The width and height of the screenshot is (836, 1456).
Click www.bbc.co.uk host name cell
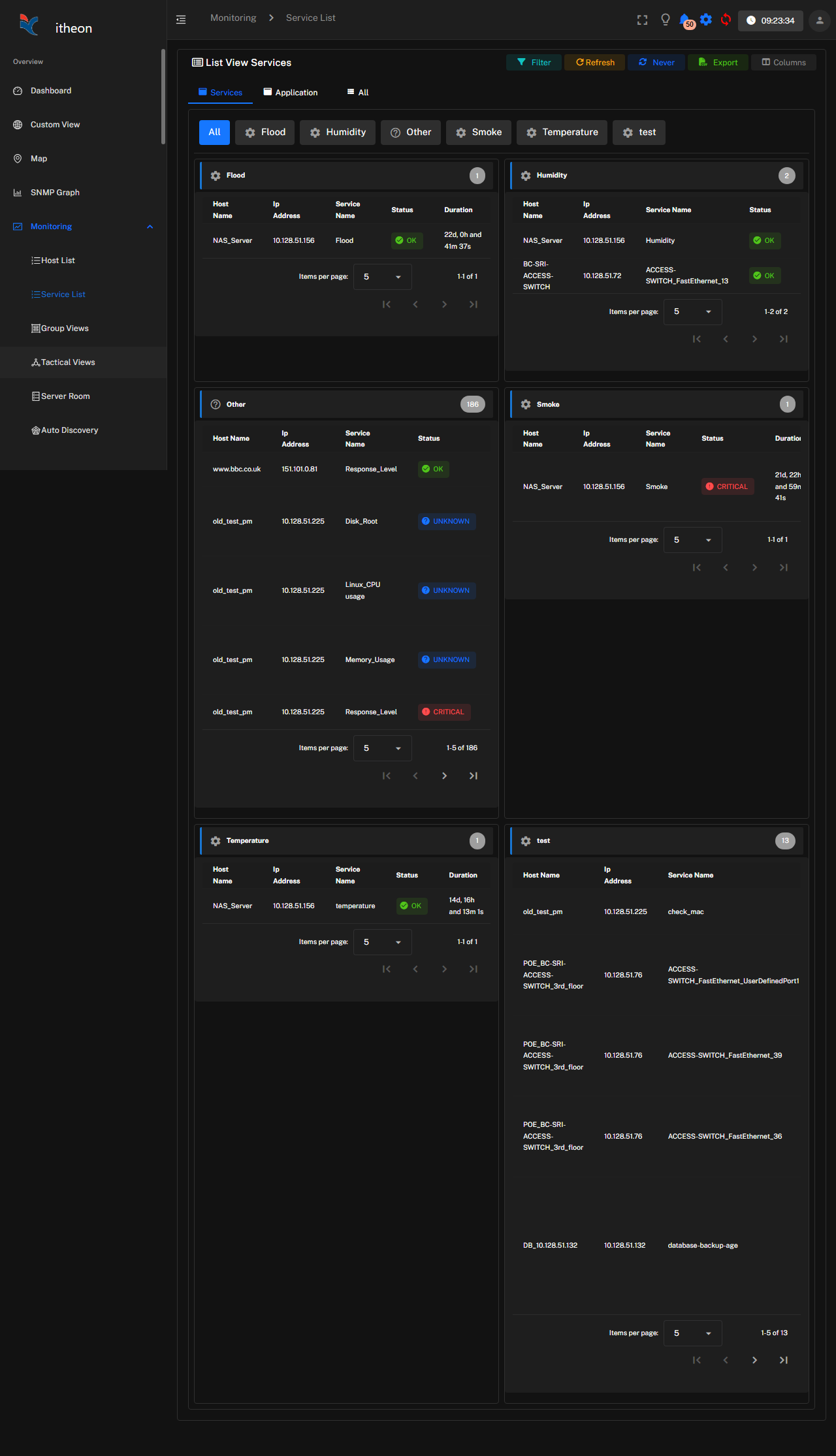(x=236, y=469)
